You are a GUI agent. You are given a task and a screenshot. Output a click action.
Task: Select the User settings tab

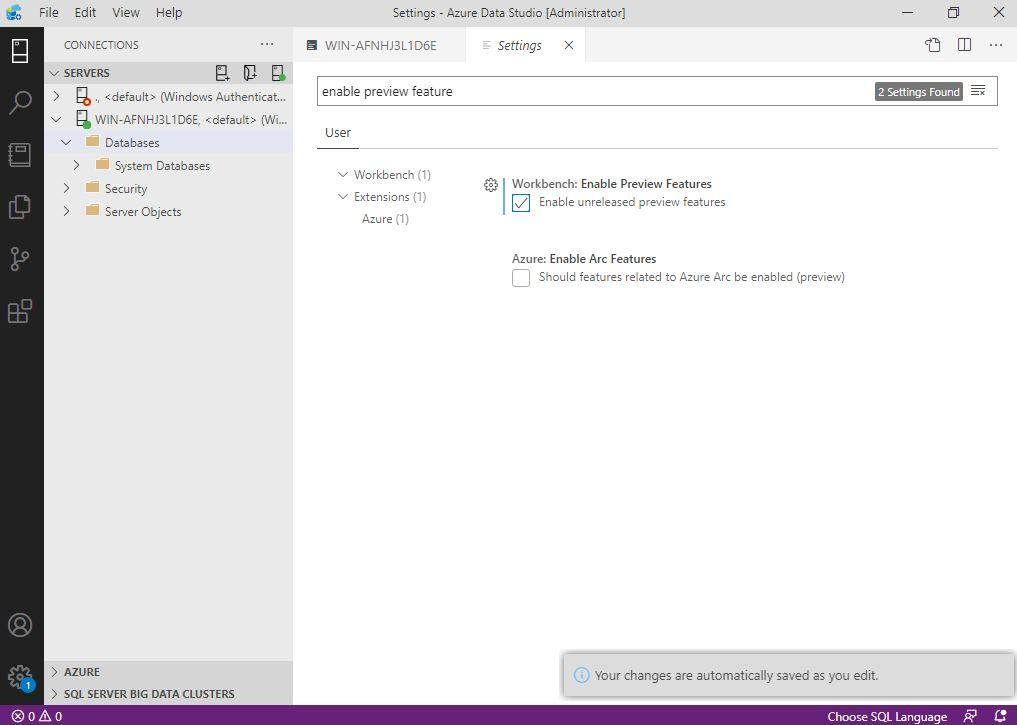338,132
